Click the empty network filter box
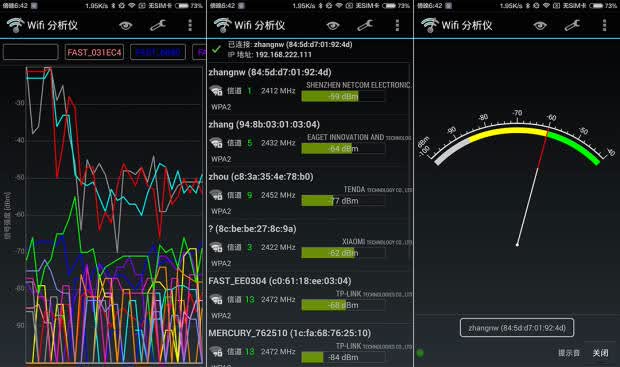The image size is (620, 367). pos(31,52)
